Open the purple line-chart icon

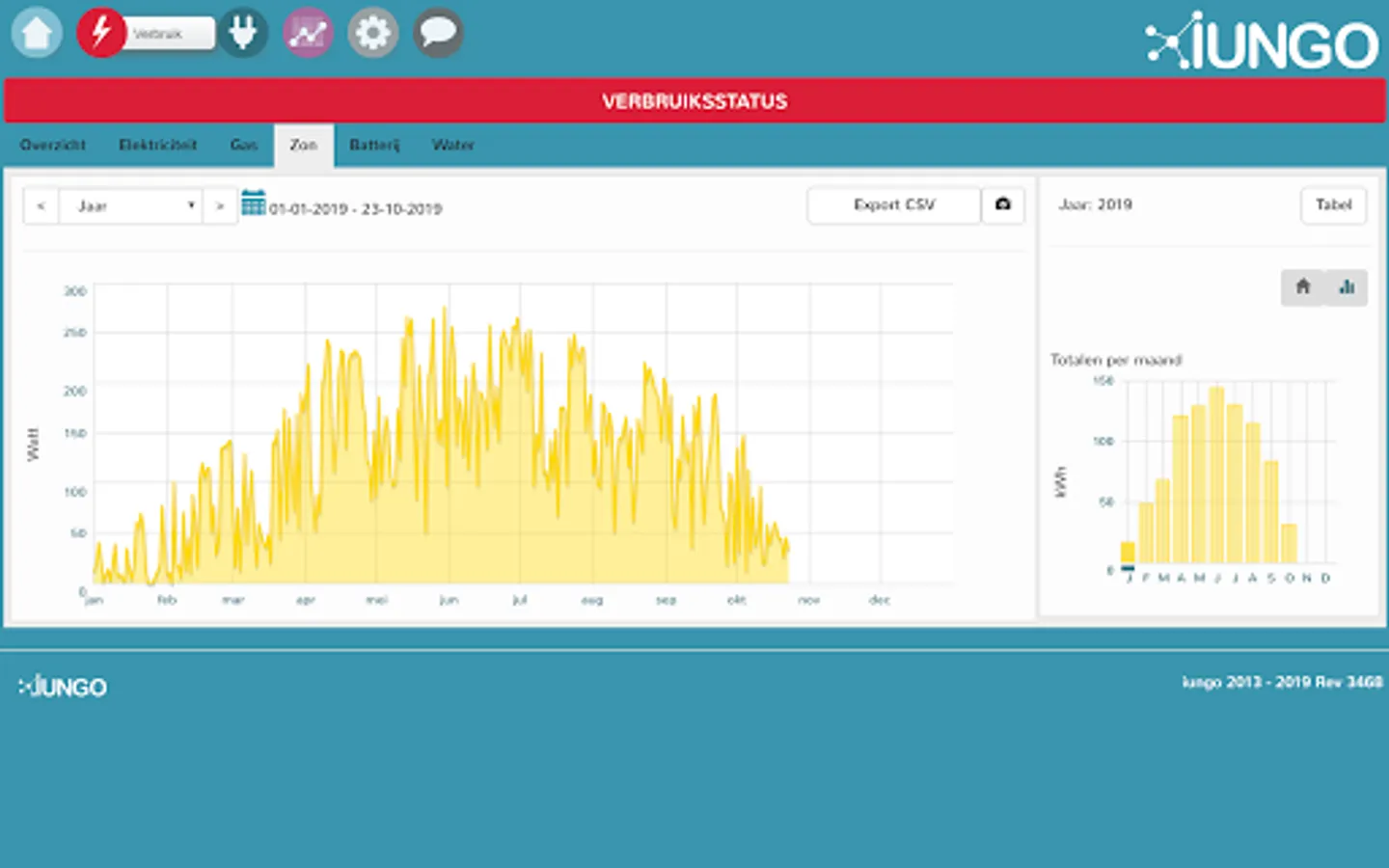click(x=308, y=33)
